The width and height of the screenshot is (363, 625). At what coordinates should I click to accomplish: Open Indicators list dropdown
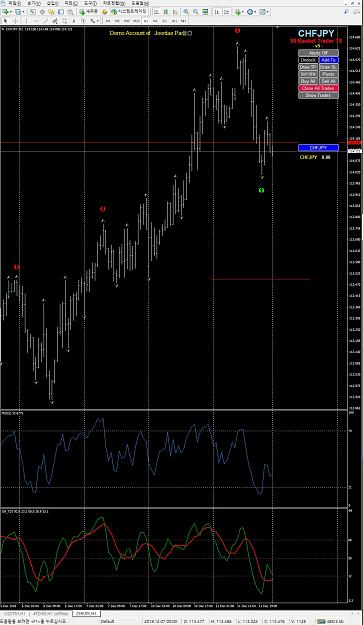click(238, 12)
